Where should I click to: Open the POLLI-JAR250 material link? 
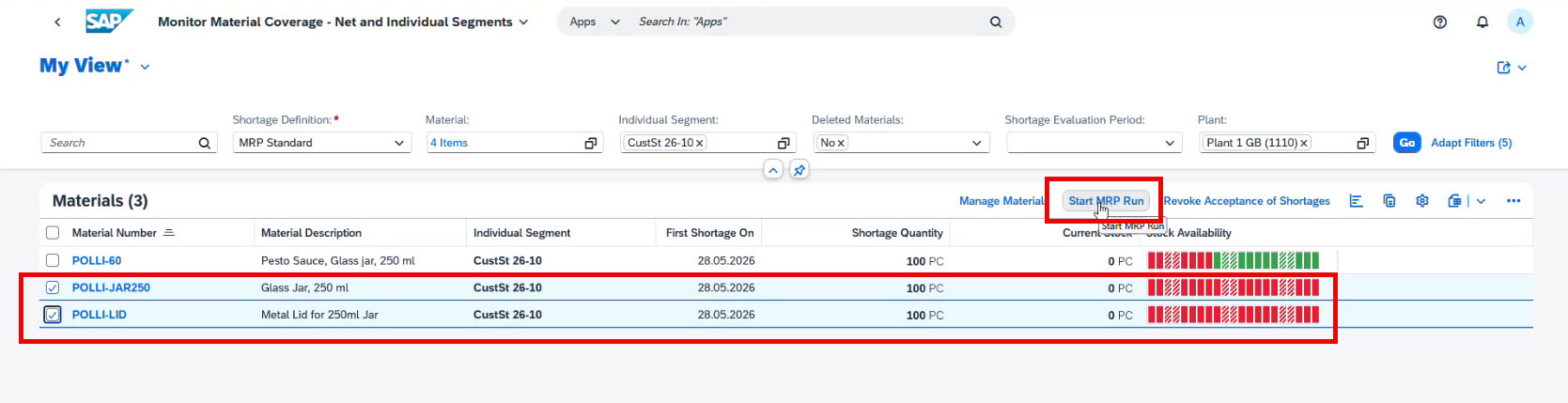(111, 287)
